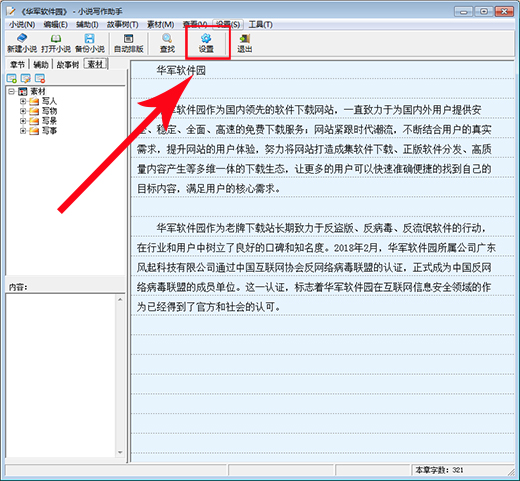This screenshot has width=520, height=481.
Task: Expand the 写物 tree node
Action: coord(23,111)
